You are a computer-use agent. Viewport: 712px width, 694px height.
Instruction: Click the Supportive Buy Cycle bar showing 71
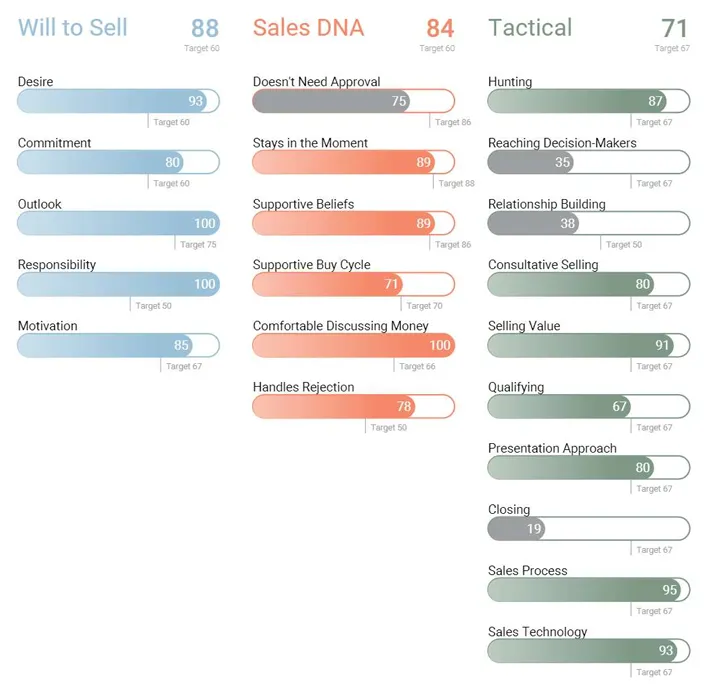click(353, 284)
